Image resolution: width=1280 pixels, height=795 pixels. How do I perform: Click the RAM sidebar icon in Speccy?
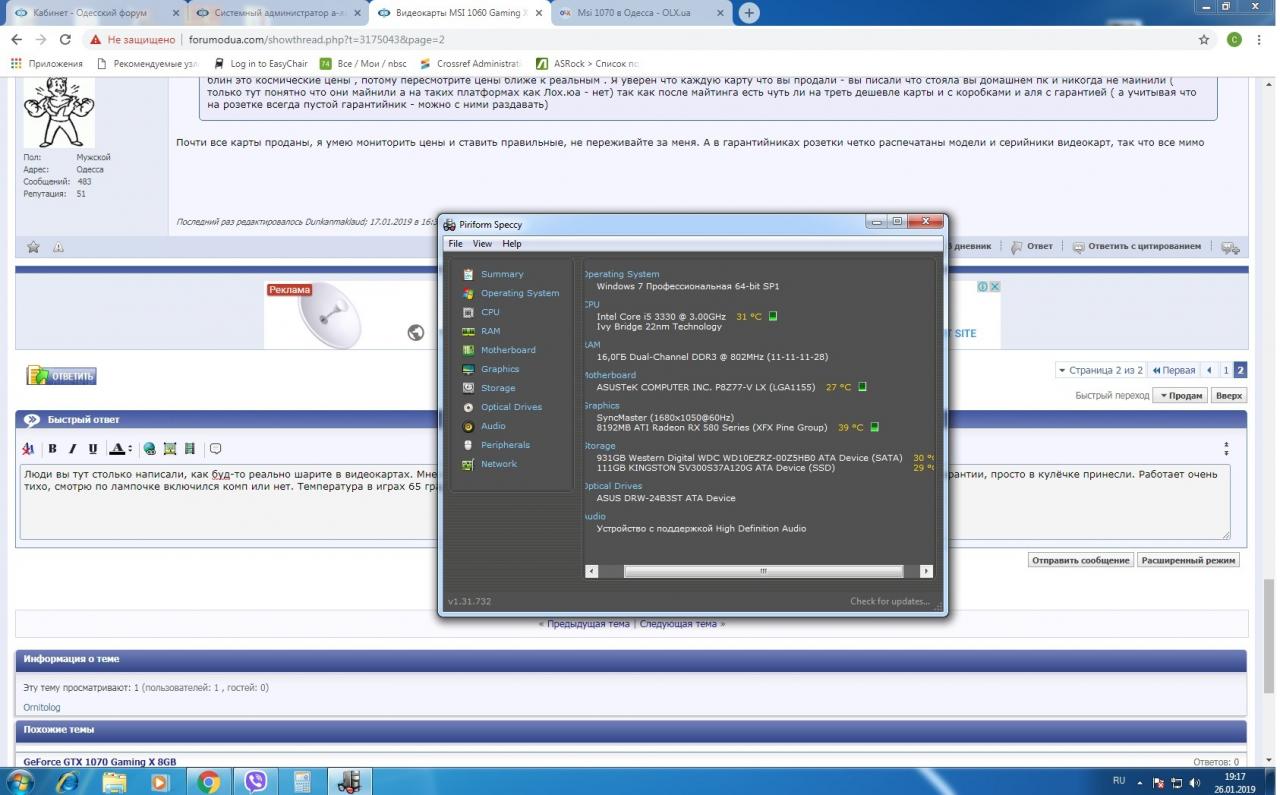(x=468, y=331)
